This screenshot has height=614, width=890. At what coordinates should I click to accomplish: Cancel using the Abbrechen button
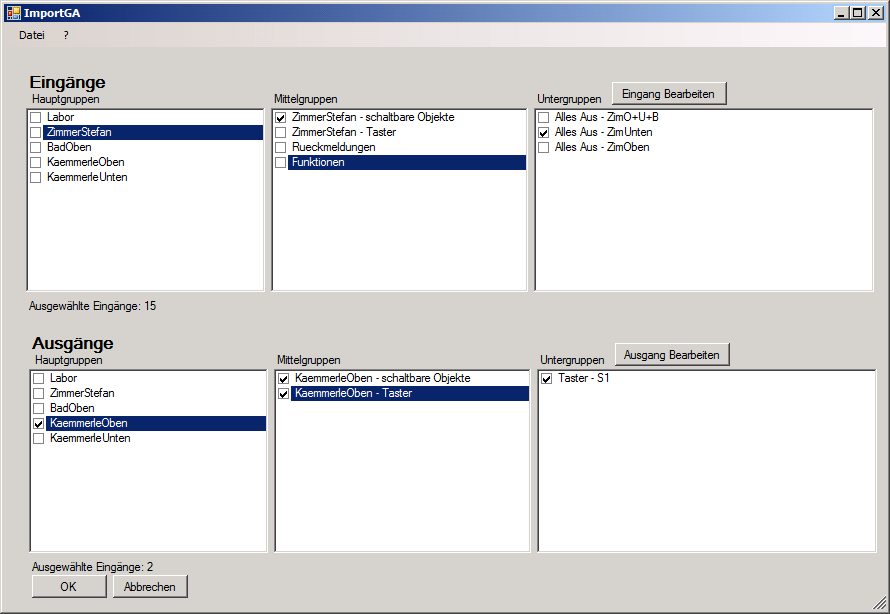[x=150, y=587]
